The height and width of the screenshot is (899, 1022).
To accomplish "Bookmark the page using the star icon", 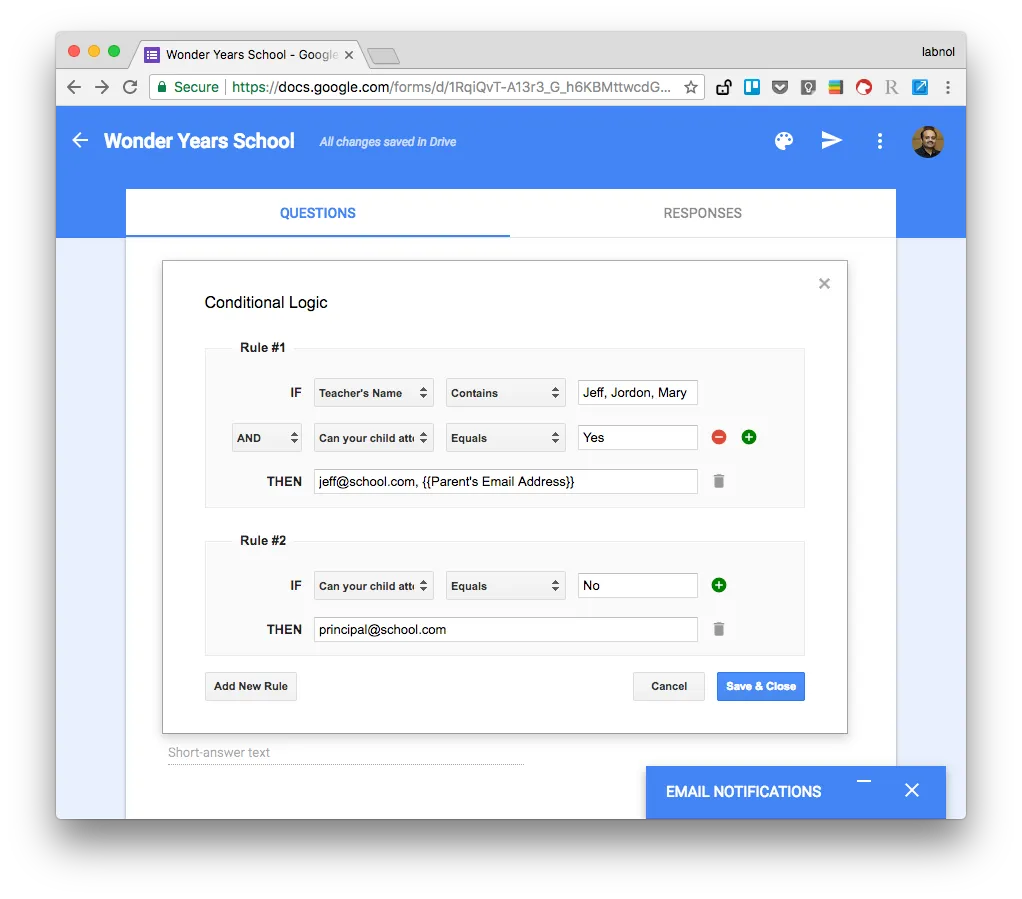I will [x=690, y=87].
